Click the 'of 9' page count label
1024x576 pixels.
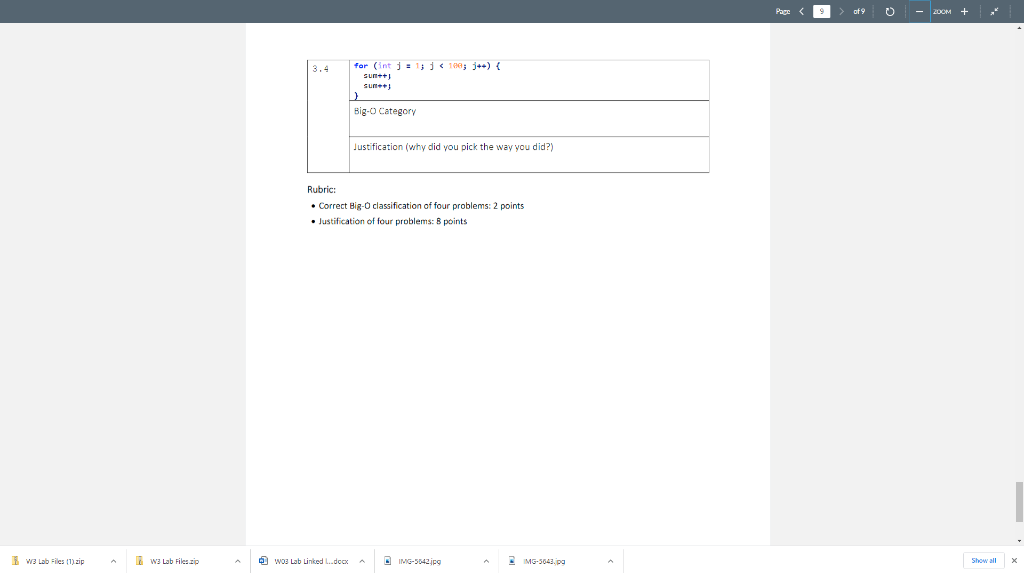[x=859, y=11]
